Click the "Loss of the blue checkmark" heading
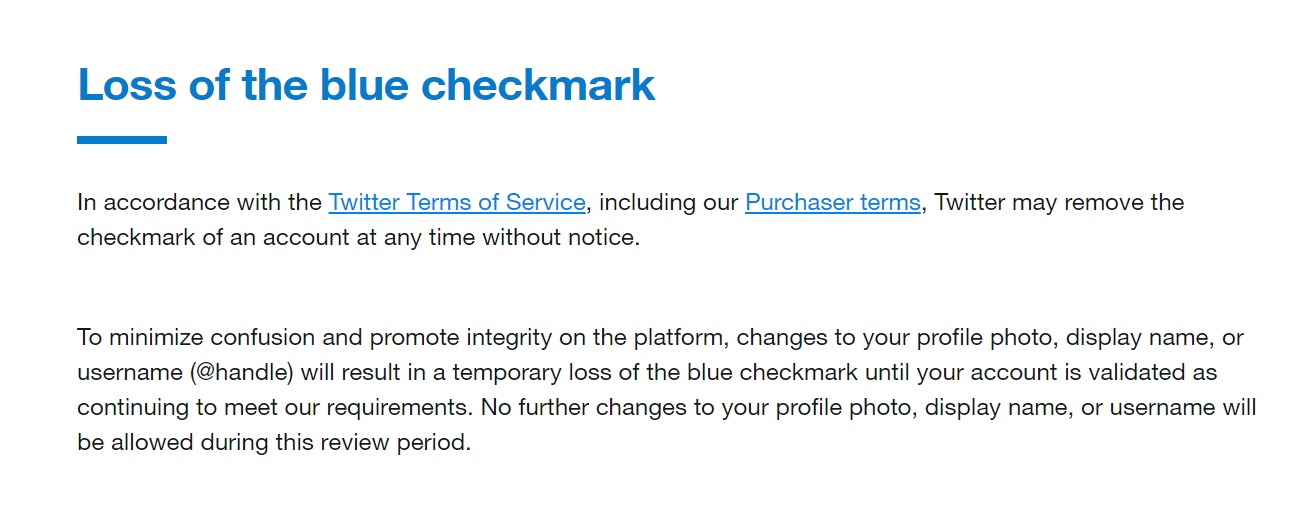This screenshot has width=1305, height=524. [366, 85]
